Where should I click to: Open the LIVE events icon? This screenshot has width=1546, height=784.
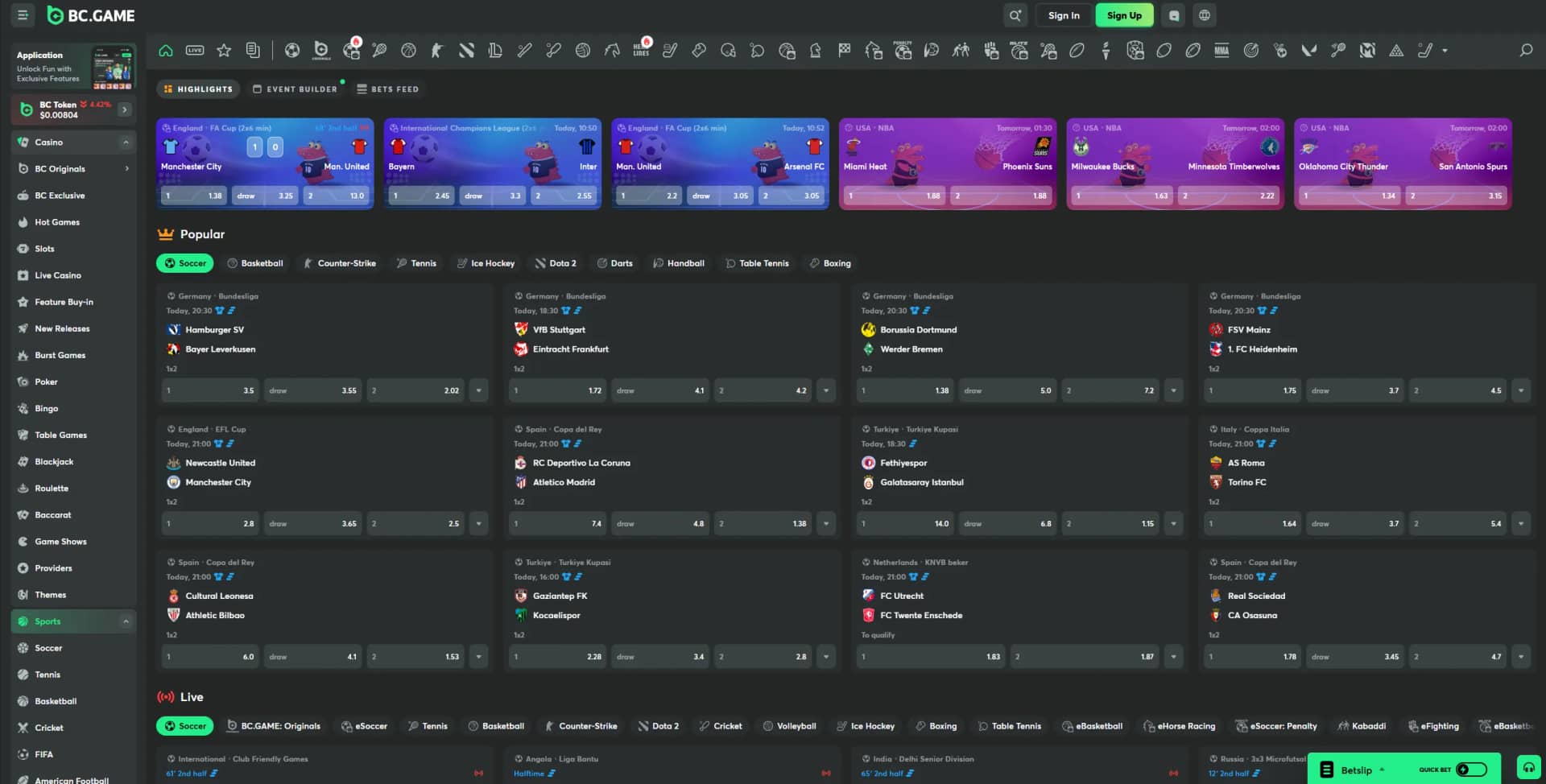click(195, 51)
